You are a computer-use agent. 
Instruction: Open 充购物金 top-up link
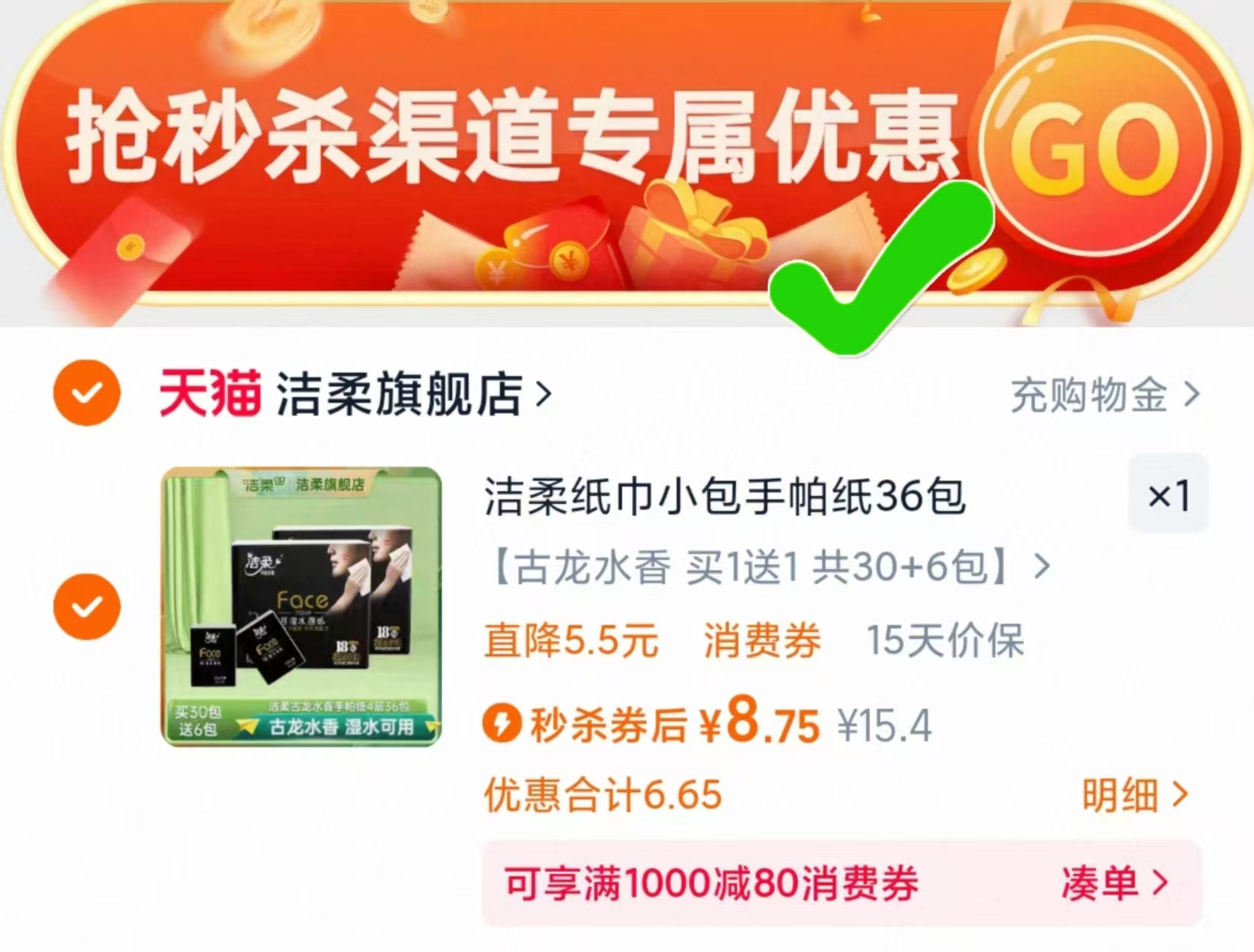click(1105, 394)
